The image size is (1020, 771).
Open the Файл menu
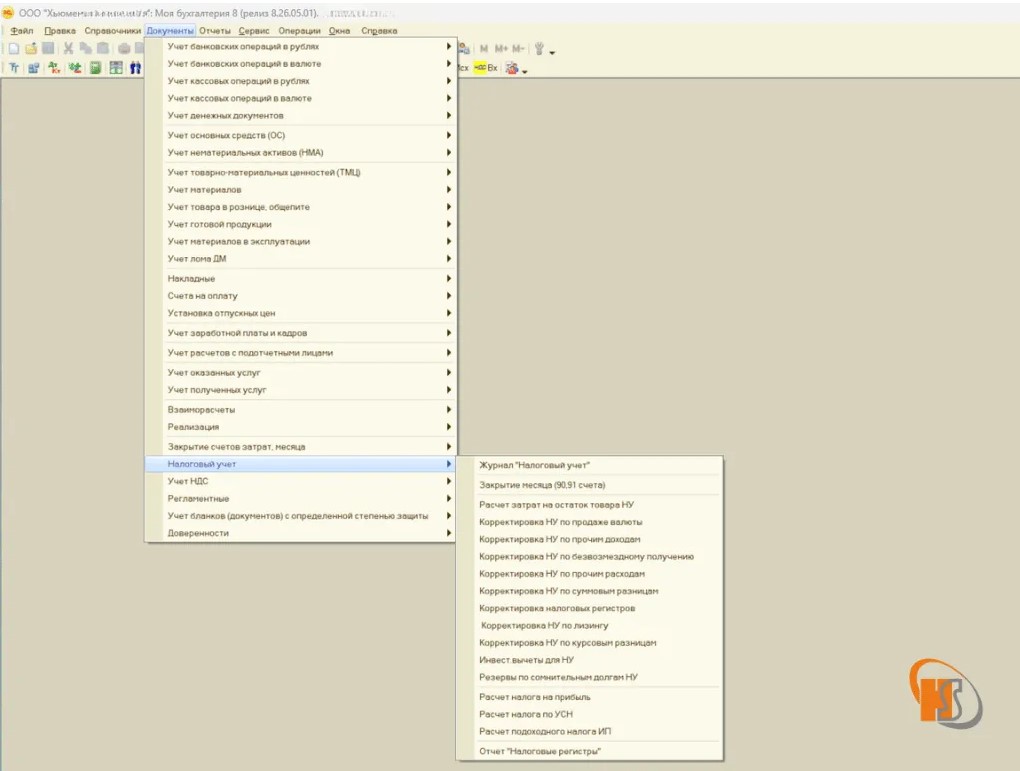21,31
